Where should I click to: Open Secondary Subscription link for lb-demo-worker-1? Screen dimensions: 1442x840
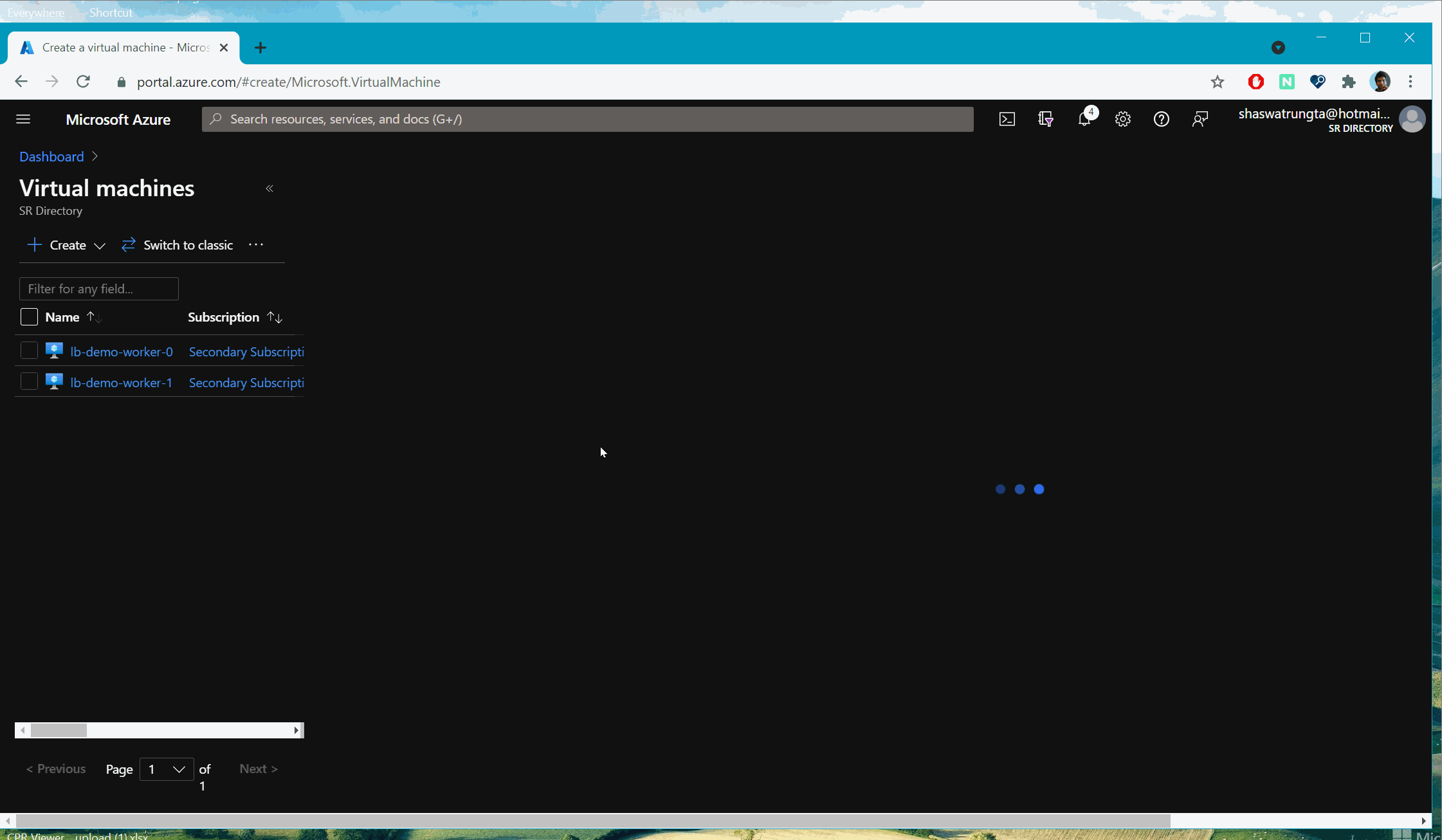tap(246, 383)
